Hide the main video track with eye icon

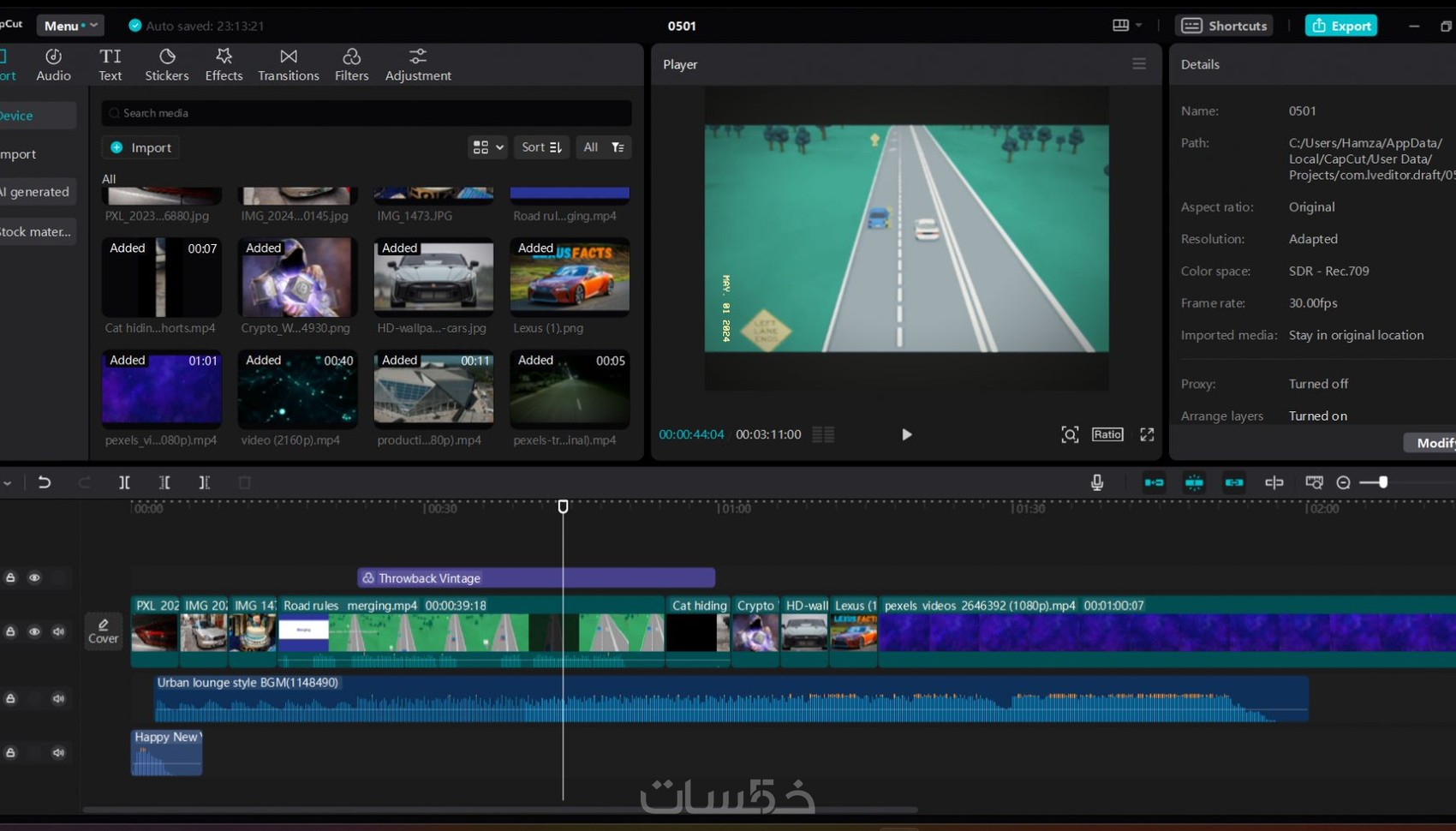tap(34, 631)
